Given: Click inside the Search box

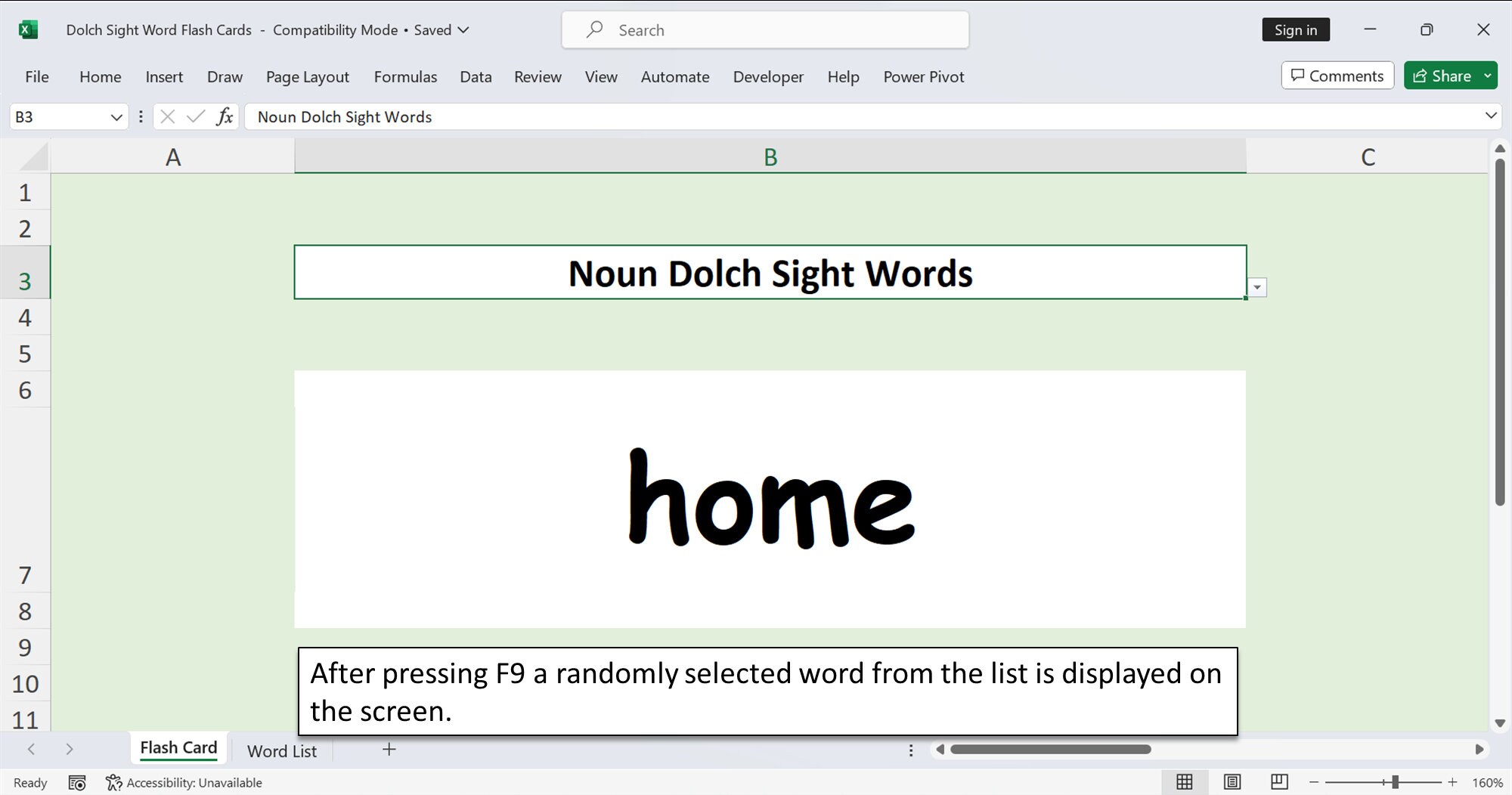Looking at the screenshot, I should pyautogui.click(x=764, y=29).
